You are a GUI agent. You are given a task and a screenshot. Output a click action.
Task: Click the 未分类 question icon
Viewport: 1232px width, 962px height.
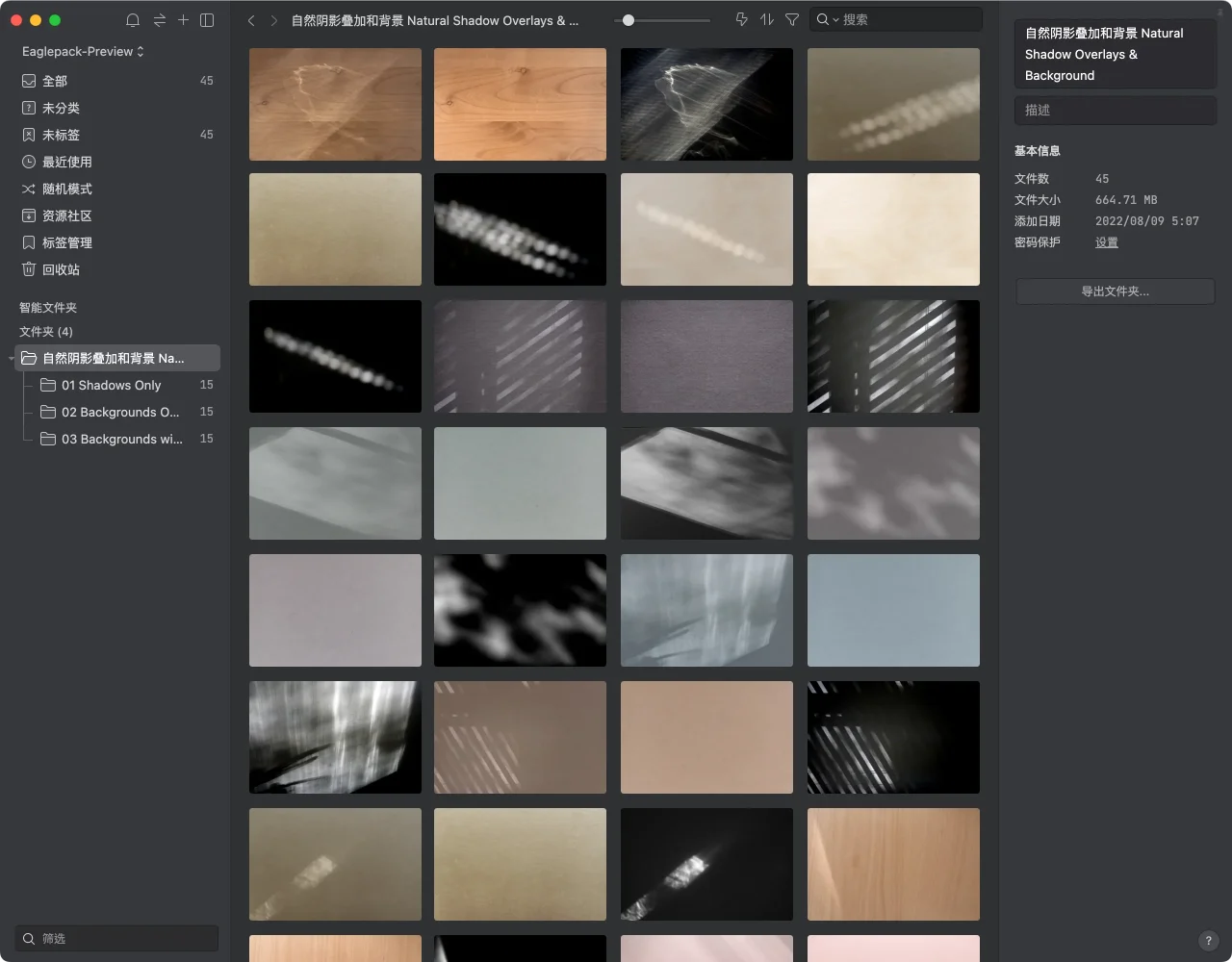[29, 108]
